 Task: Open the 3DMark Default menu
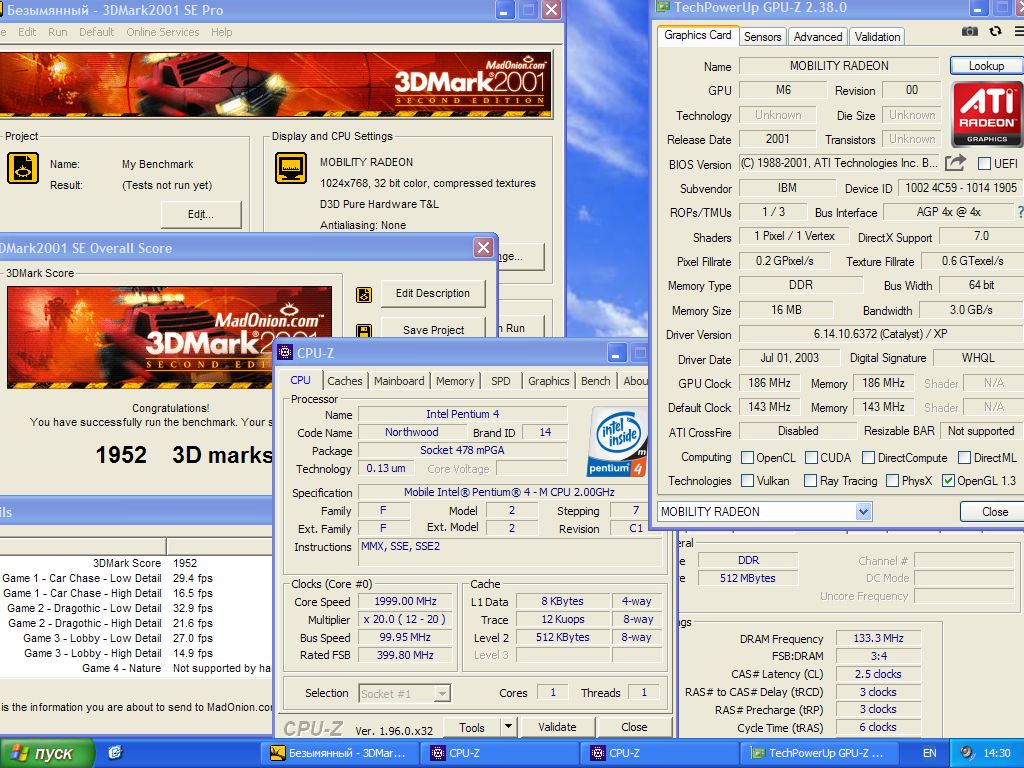click(96, 32)
